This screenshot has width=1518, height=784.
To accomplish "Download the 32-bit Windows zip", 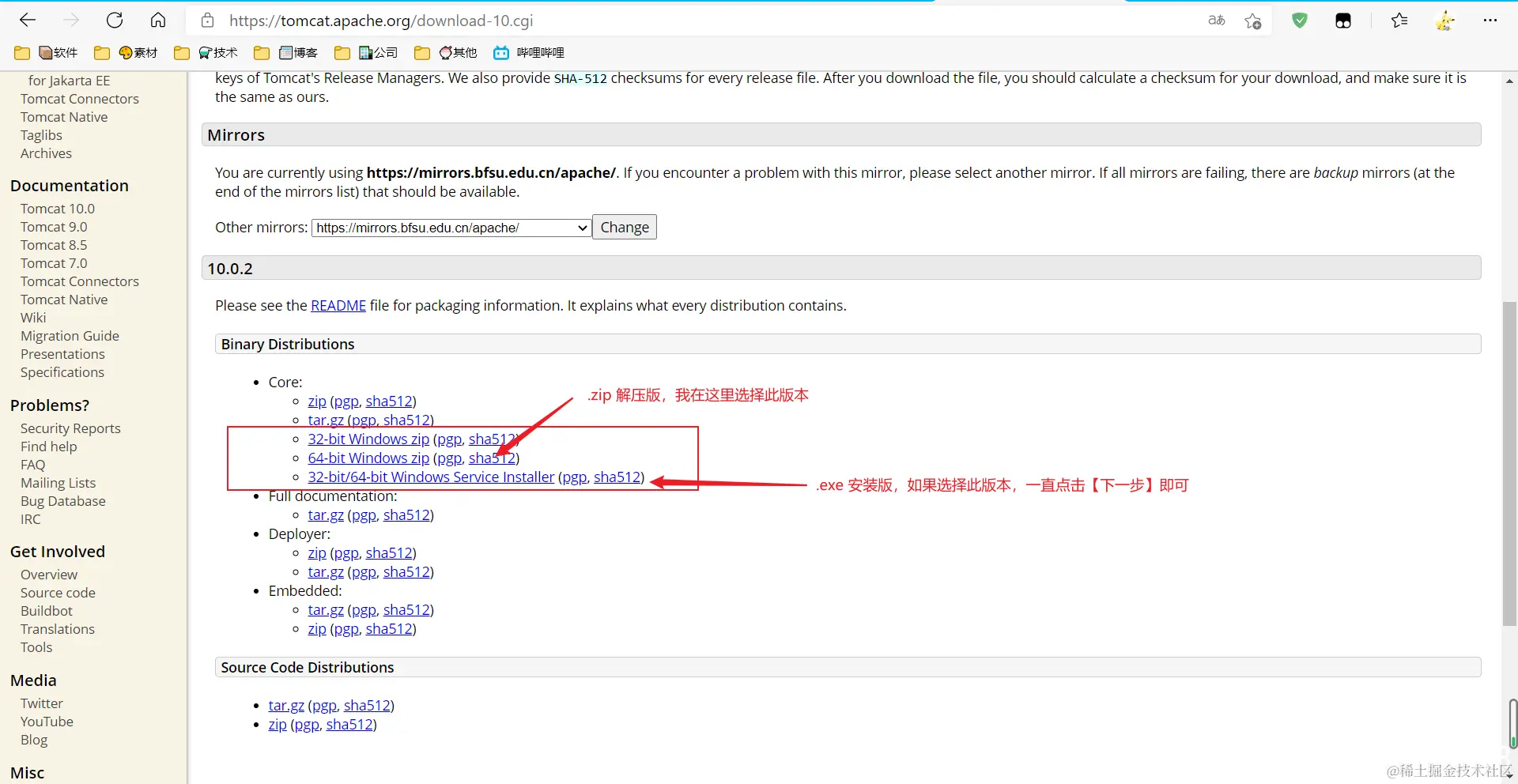I will coord(368,439).
